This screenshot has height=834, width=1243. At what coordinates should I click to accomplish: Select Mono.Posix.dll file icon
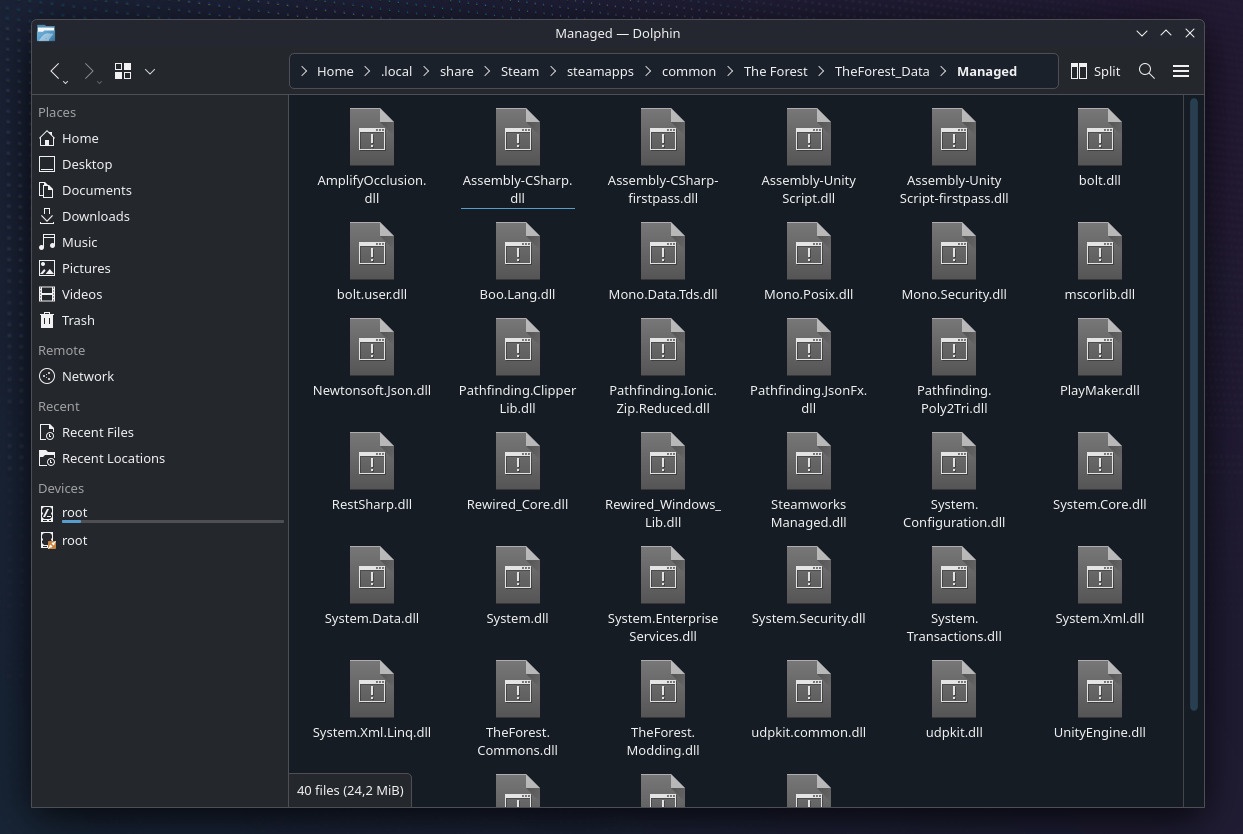point(809,251)
